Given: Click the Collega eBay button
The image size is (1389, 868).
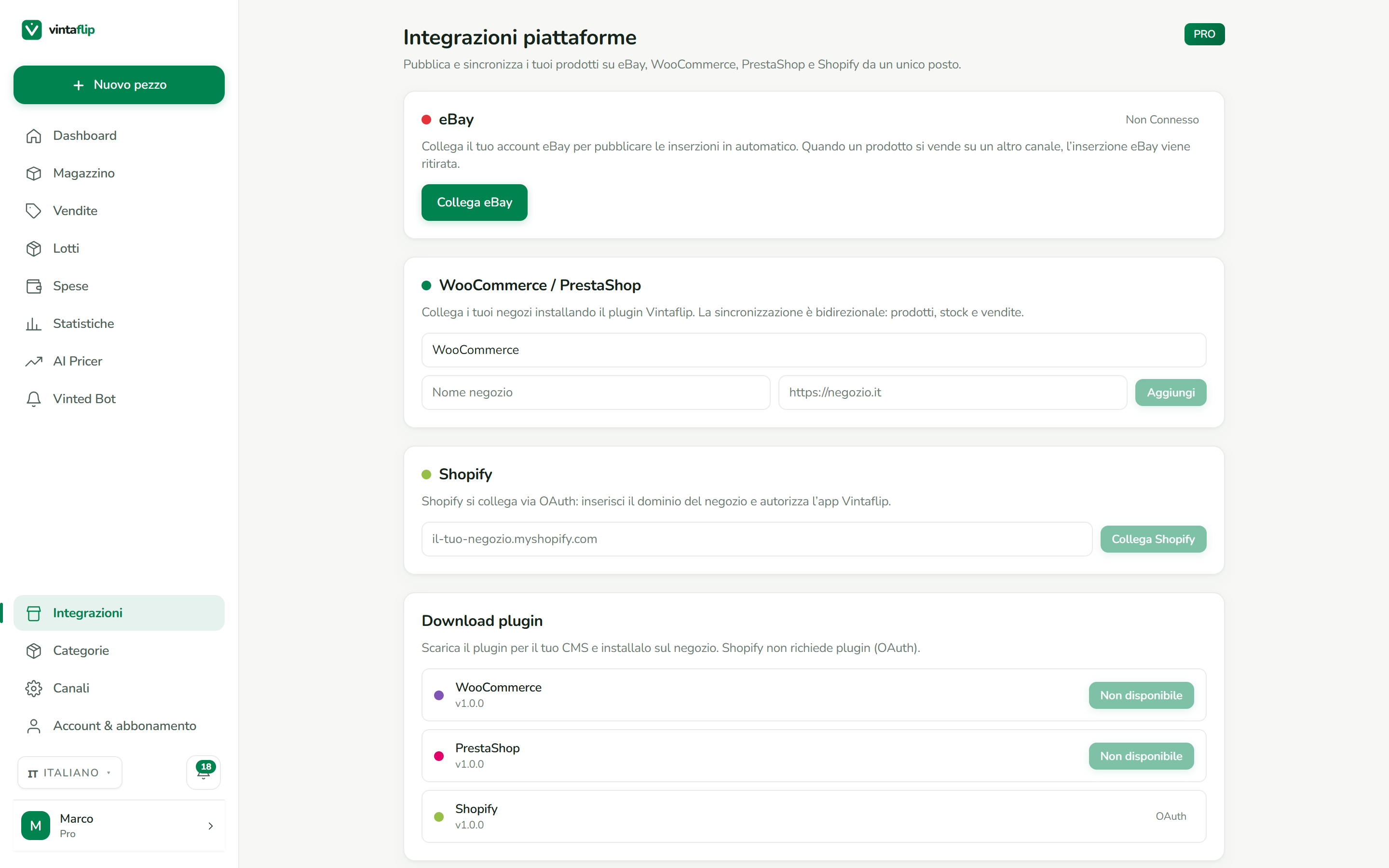Looking at the screenshot, I should (x=474, y=203).
